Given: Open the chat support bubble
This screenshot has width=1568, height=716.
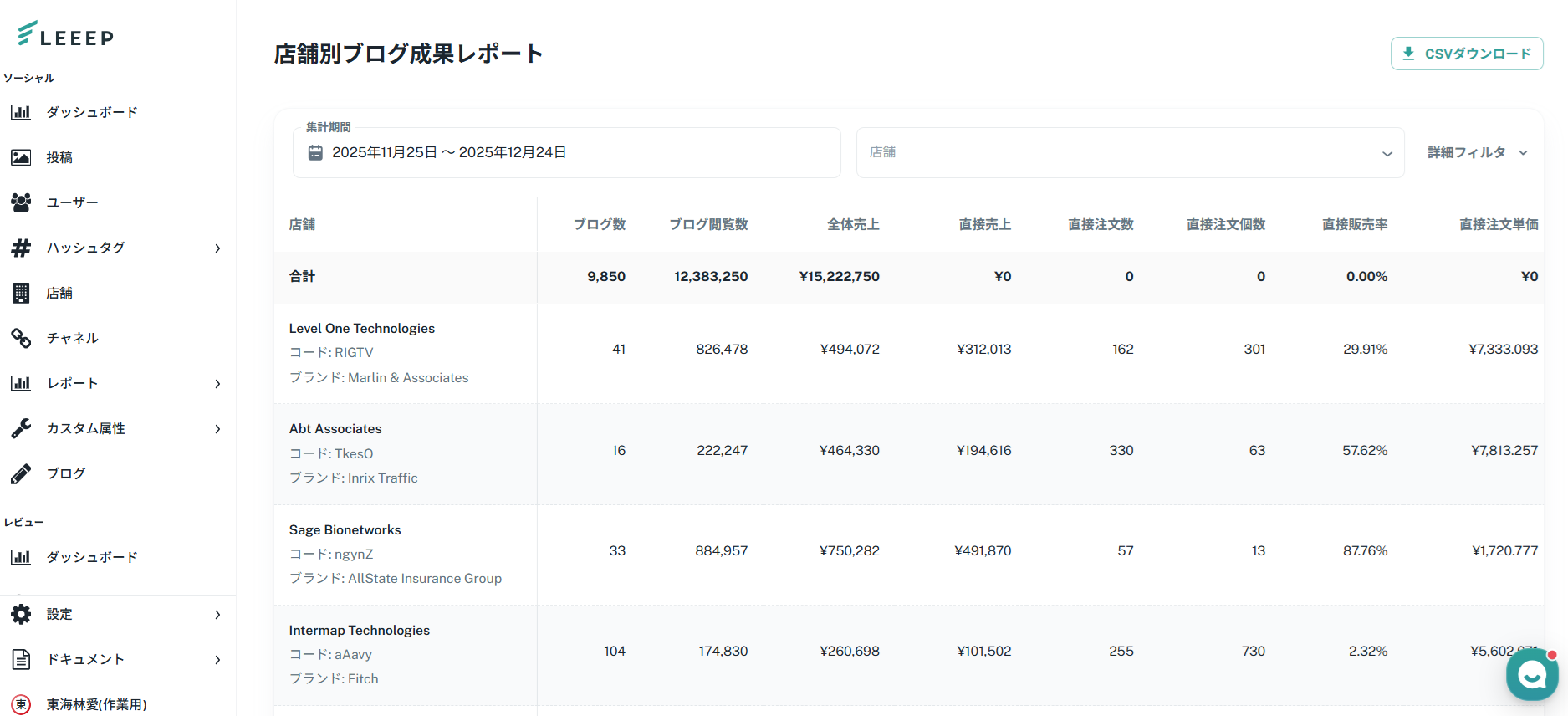Looking at the screenshot, I should [x=1531, y=674].
